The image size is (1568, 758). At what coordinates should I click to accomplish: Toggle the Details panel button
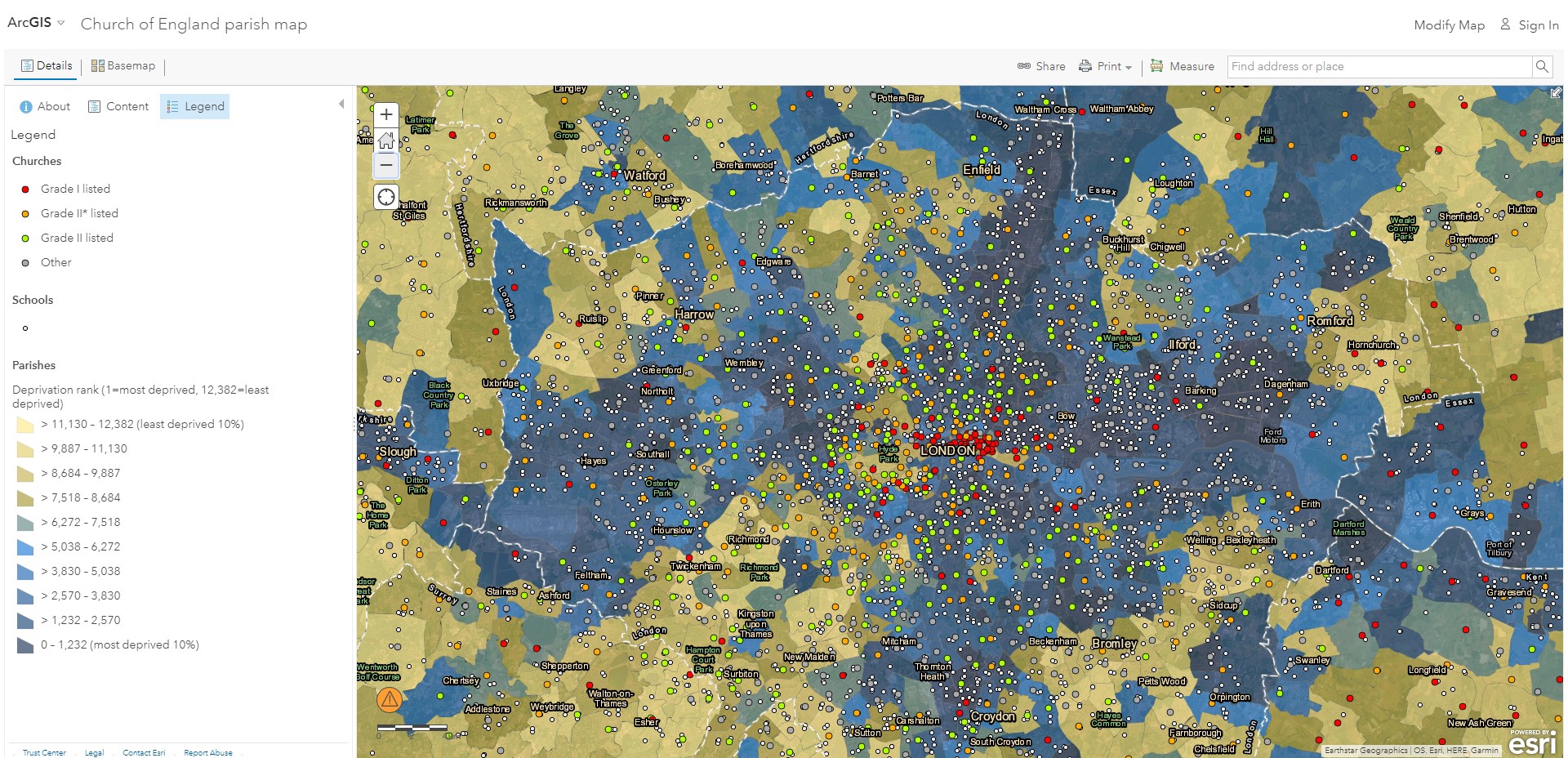(47, 65)
